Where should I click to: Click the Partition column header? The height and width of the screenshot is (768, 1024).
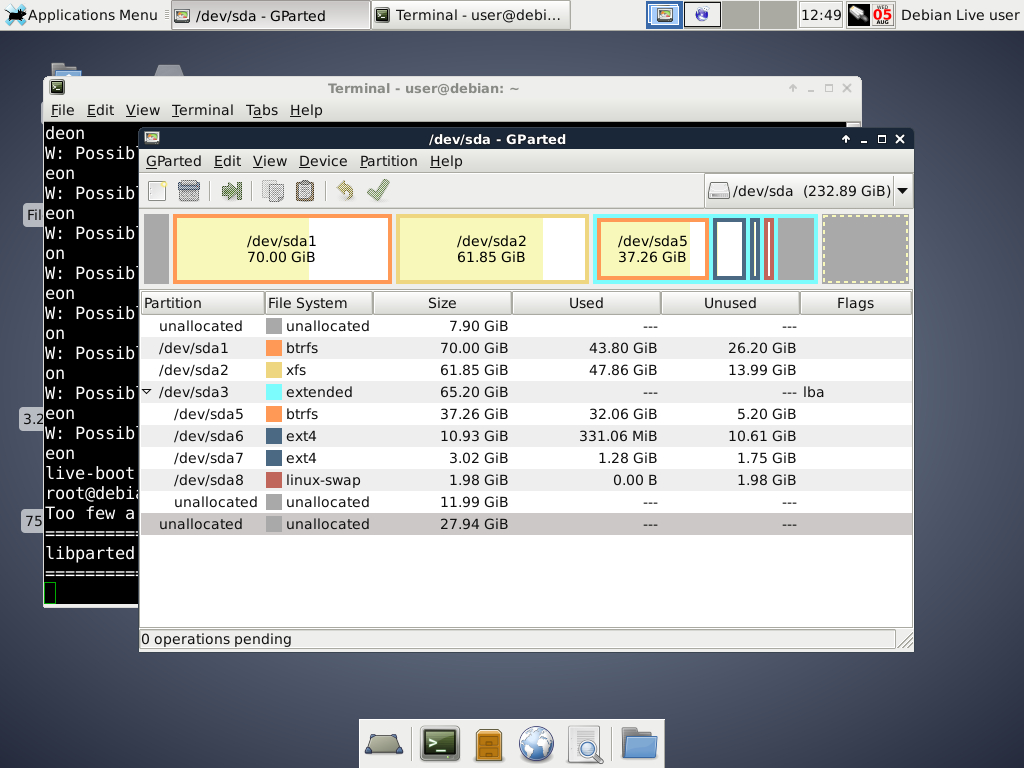pos(202,303)
